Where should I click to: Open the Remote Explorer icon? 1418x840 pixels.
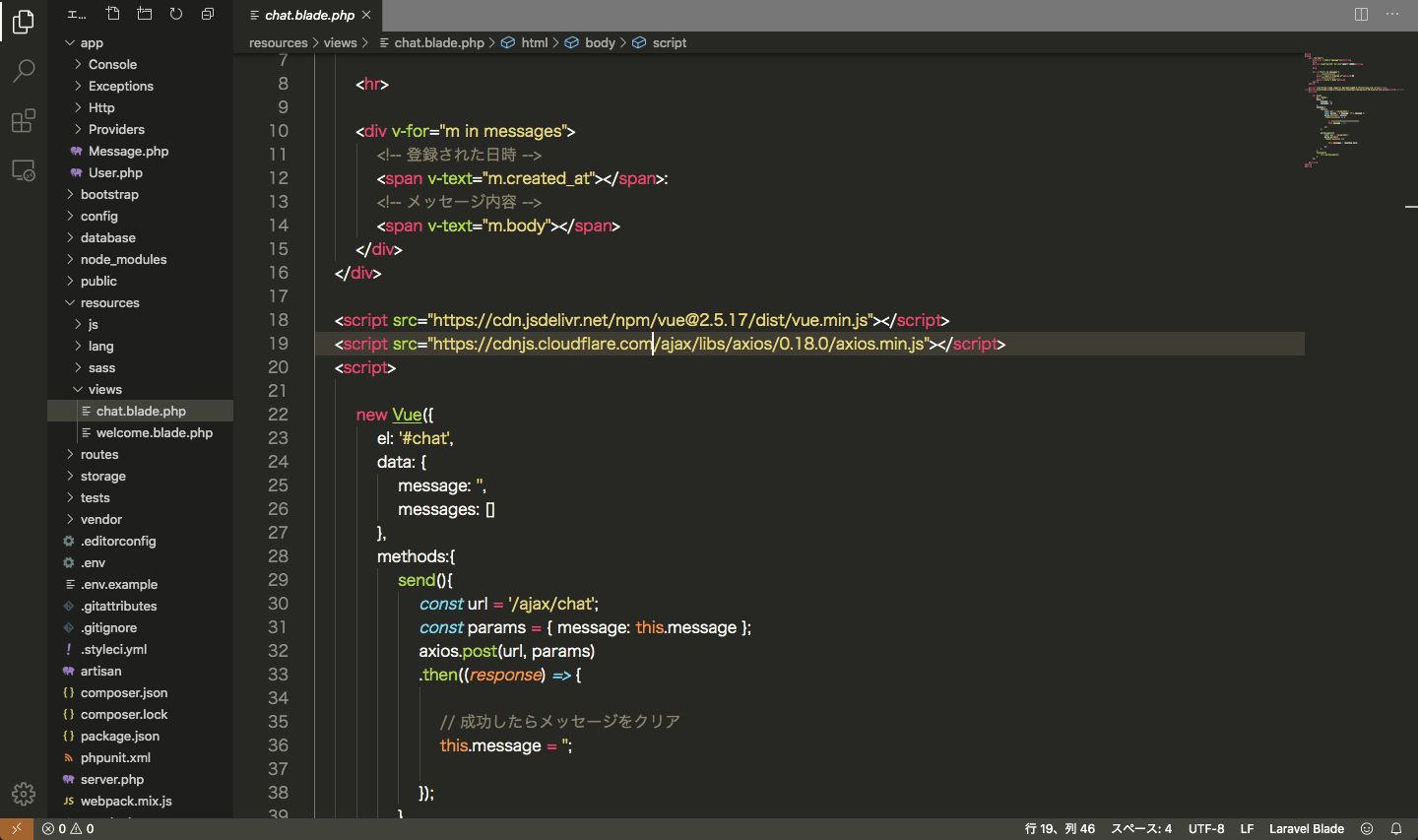point(24,170)
